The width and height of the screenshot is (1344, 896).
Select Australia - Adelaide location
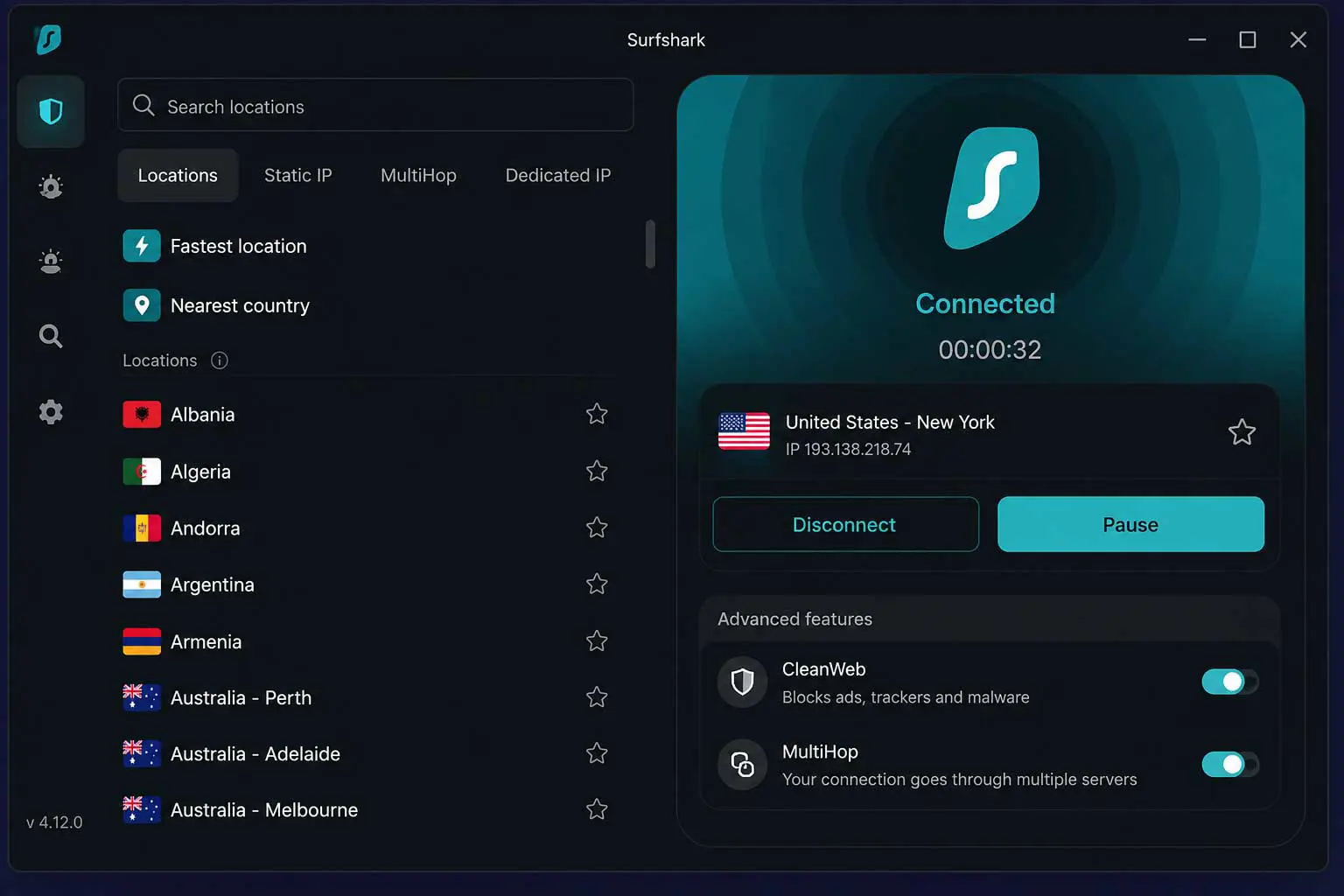(367, 753)
